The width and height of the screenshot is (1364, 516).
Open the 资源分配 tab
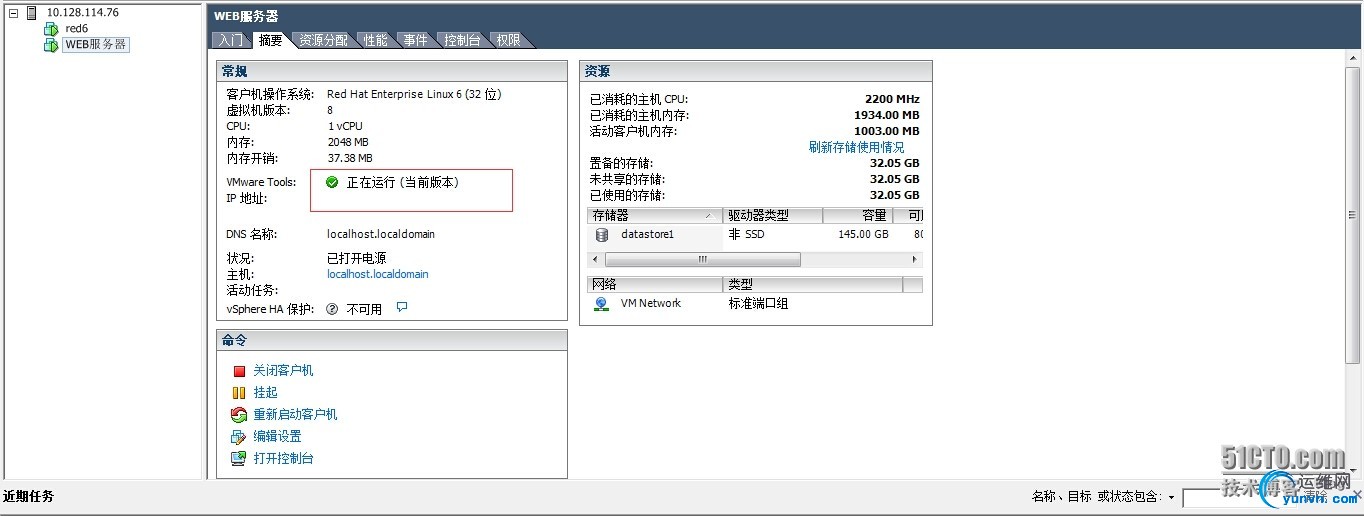323,40
